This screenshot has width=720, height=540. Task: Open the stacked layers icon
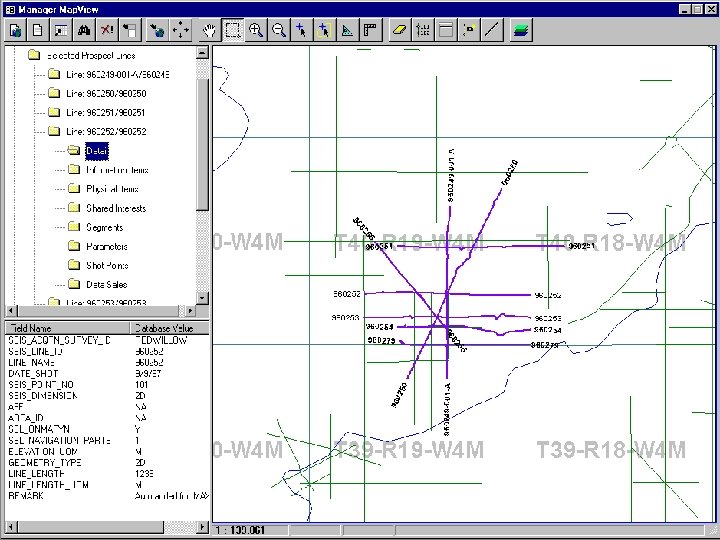521,30
